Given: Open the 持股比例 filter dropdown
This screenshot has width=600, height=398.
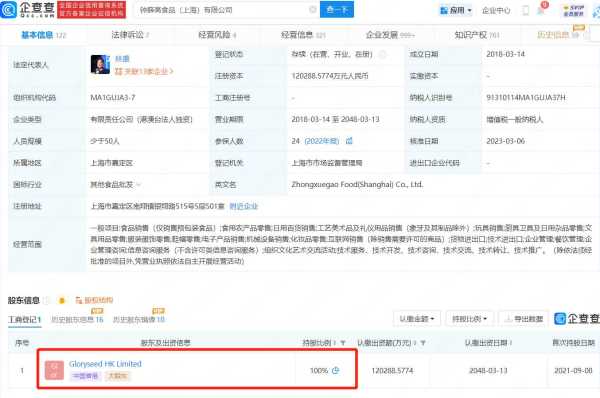Looking at the screenshot, I should pos(469,318).
